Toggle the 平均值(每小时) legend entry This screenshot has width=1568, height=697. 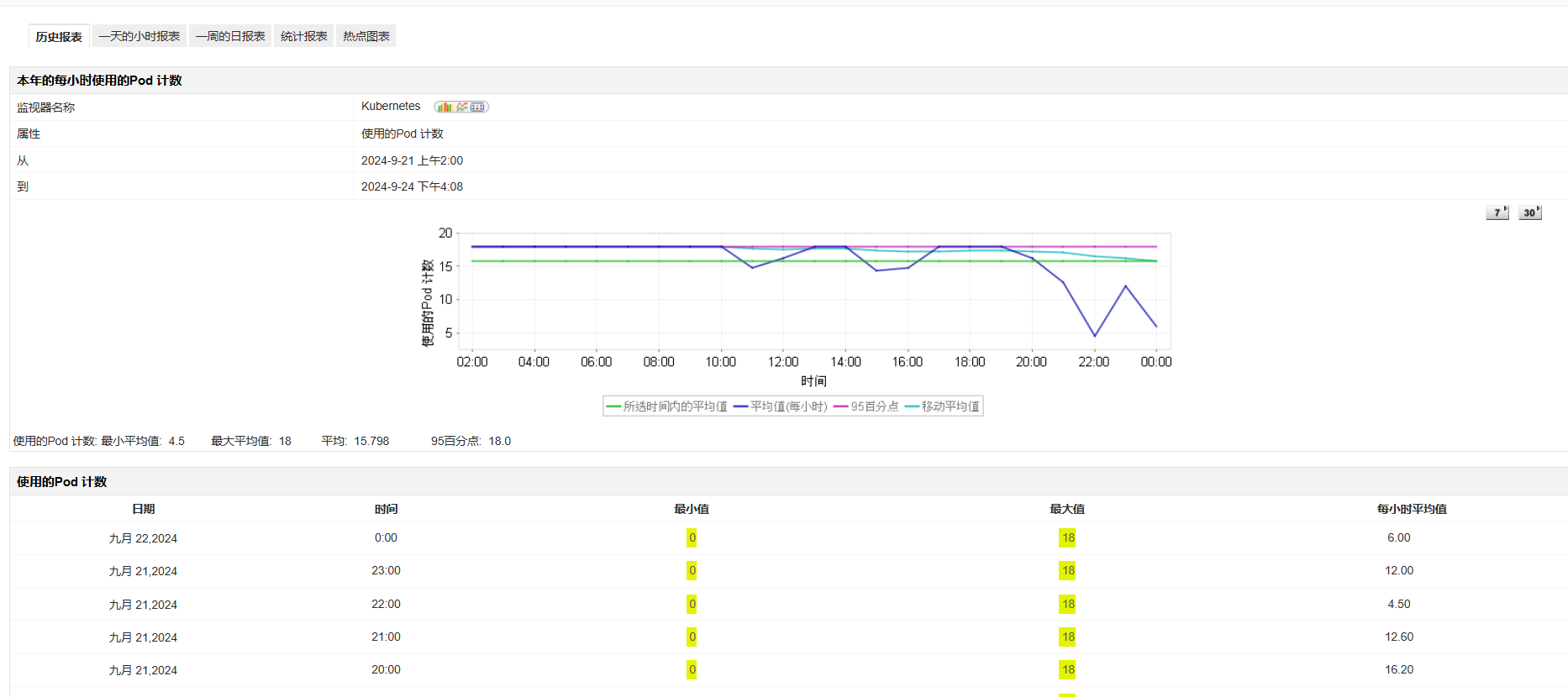tap(781, 406)
